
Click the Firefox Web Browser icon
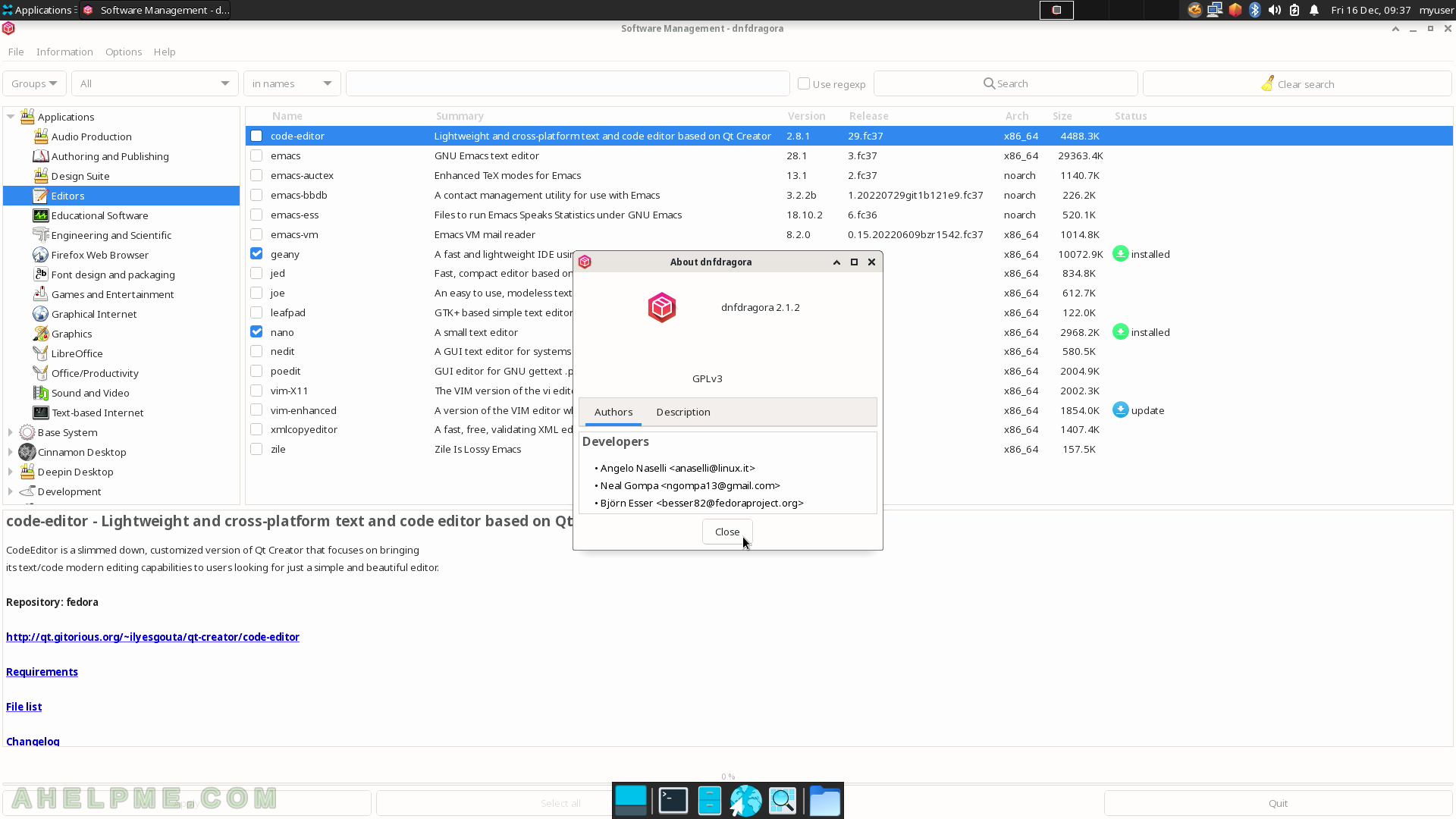point(41,255)
